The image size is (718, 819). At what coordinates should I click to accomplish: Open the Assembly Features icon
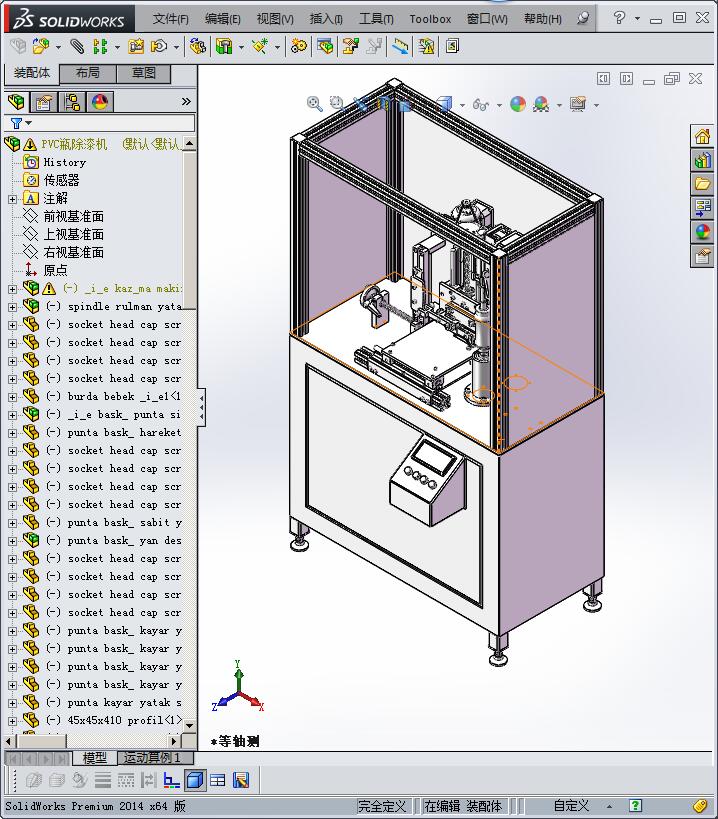224,46
